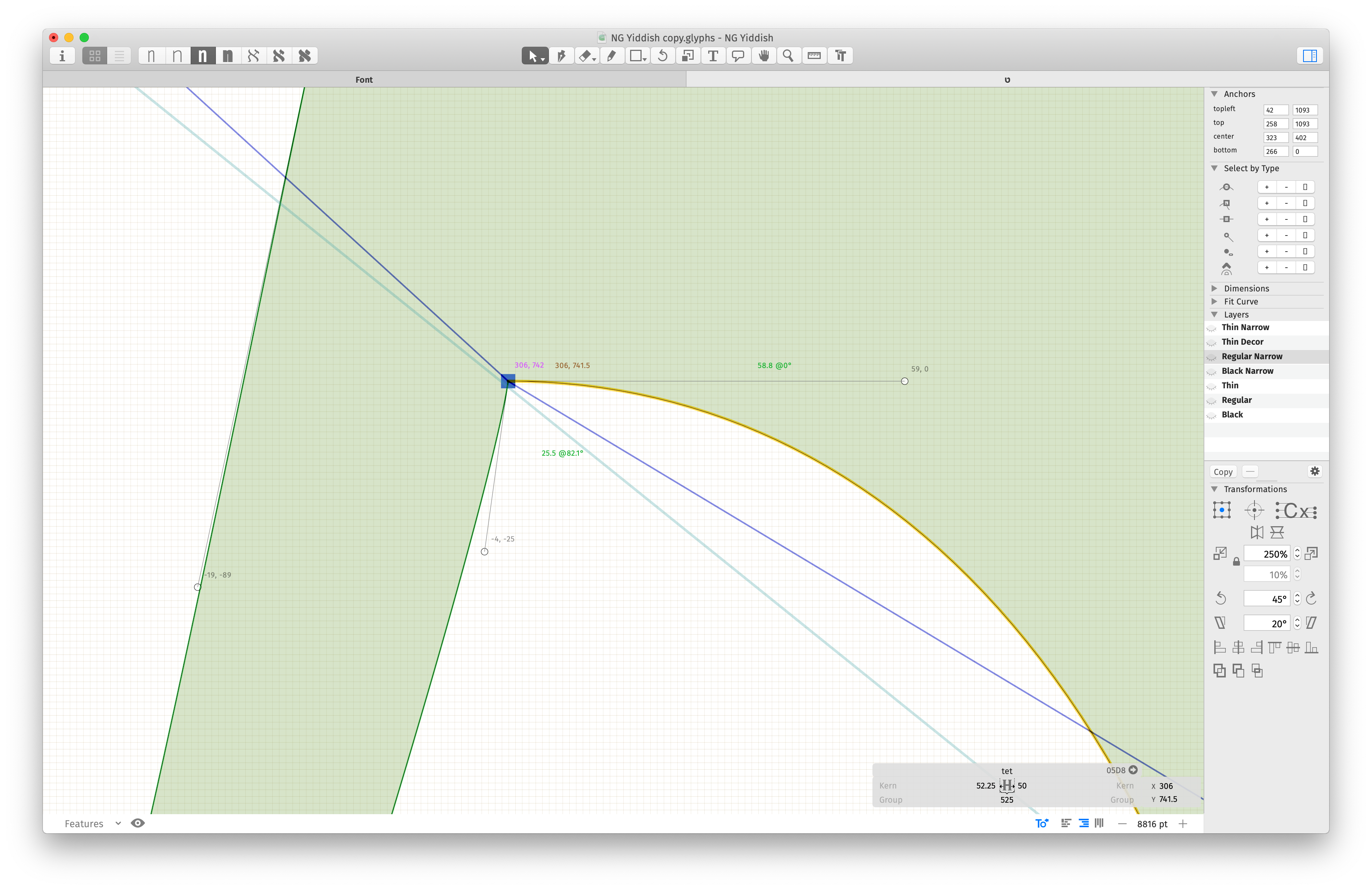1372x890 pixels.
Task: Switch to the tet glyph tab
Action: tap(1007, 80)
